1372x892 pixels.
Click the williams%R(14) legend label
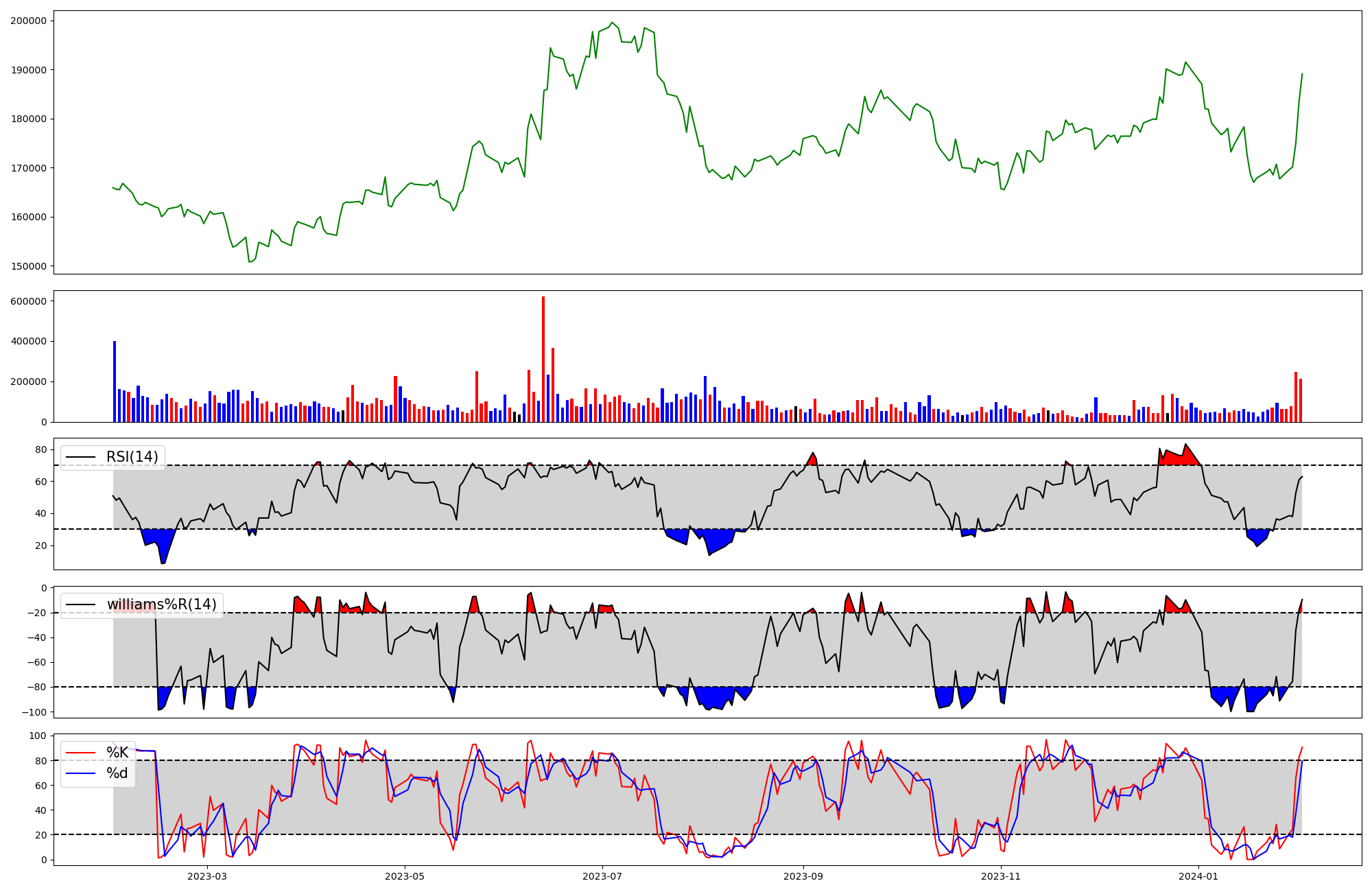[x=161, y=605]
